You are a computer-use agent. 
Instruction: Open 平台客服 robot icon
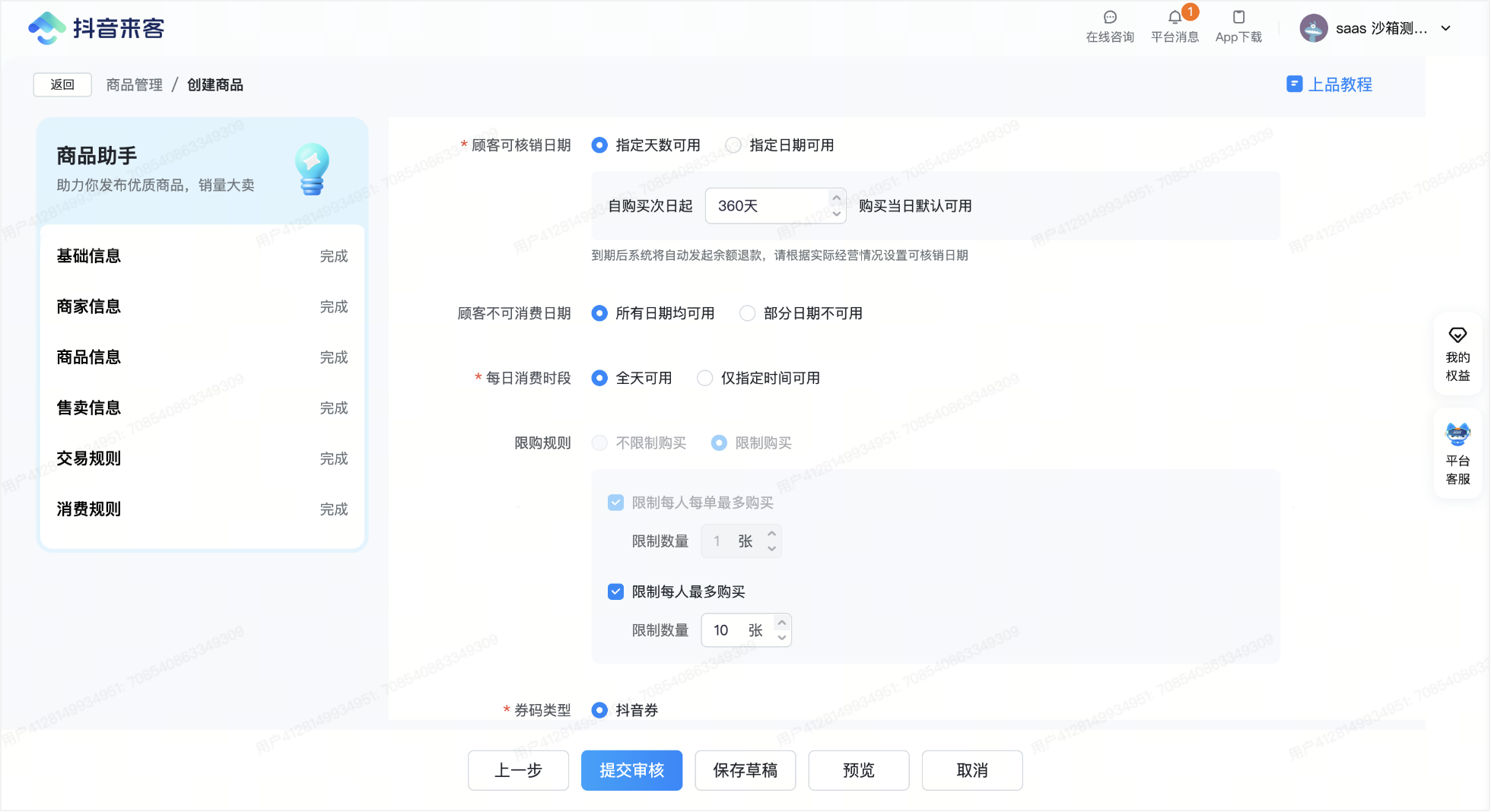[1458, 435]
